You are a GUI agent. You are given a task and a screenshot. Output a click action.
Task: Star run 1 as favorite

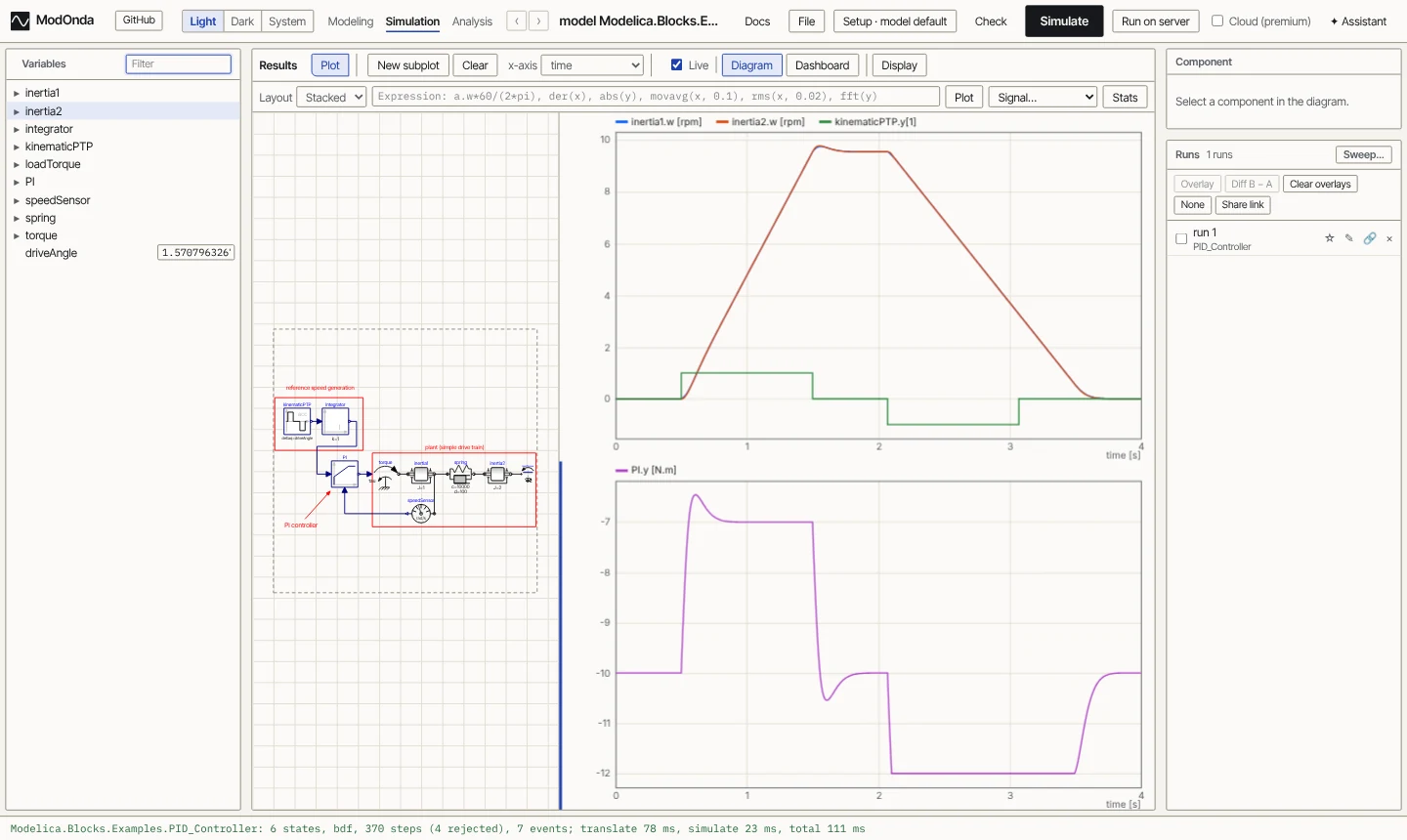tap(1329, 238)
